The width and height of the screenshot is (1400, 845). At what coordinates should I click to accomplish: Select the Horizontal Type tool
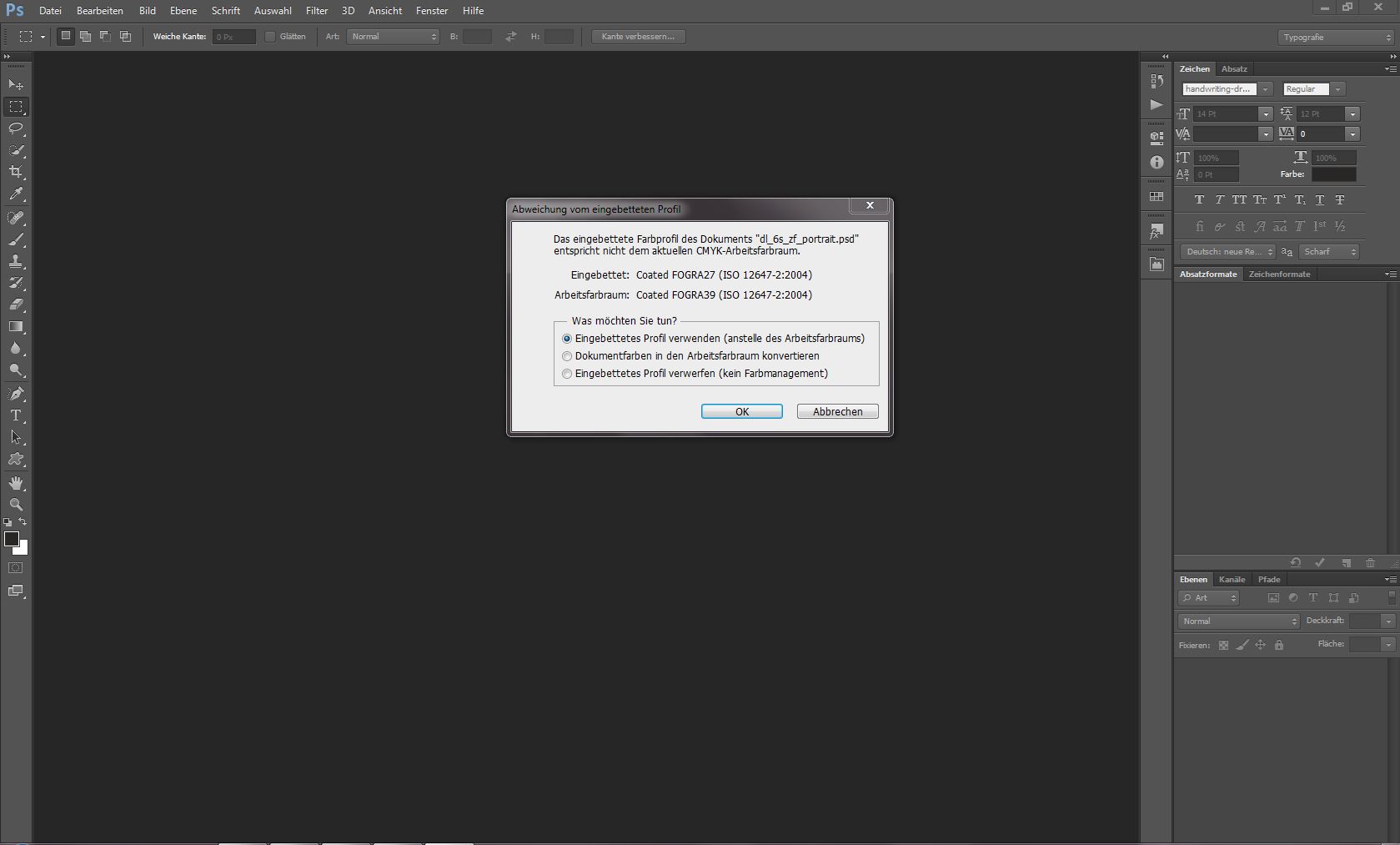point(16,415)
